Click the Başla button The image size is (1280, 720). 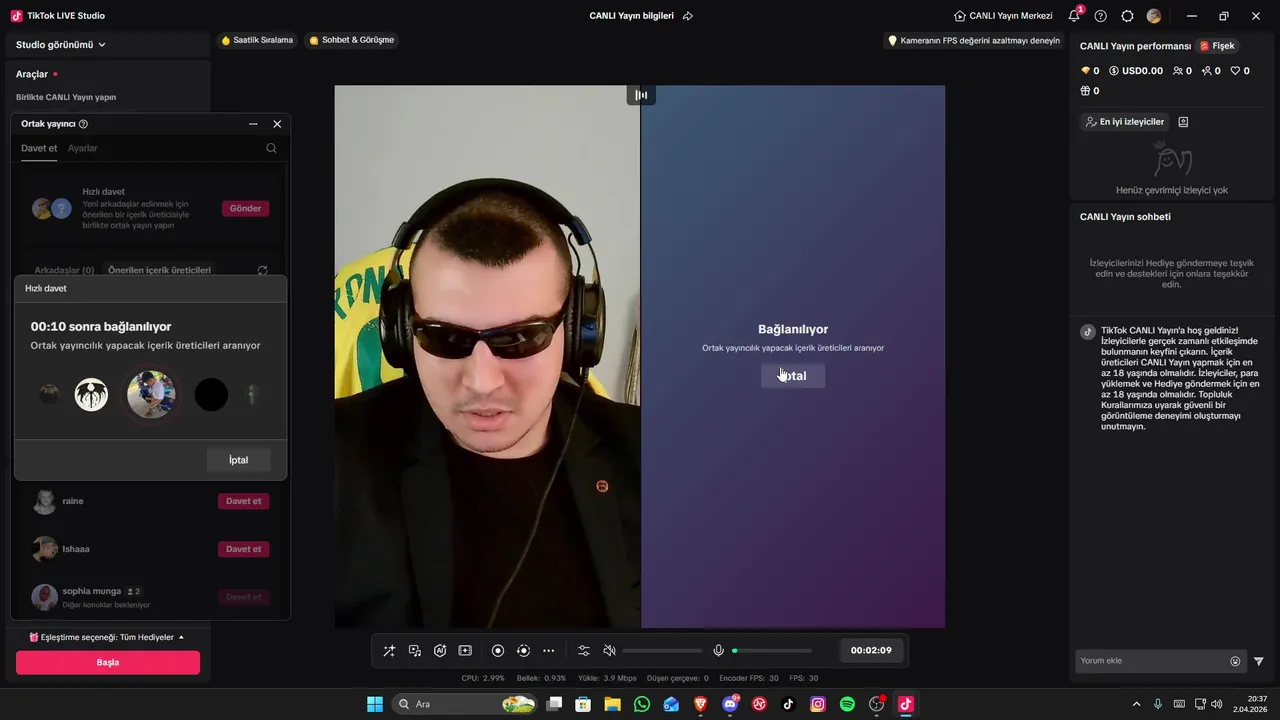tap(108, 662)
